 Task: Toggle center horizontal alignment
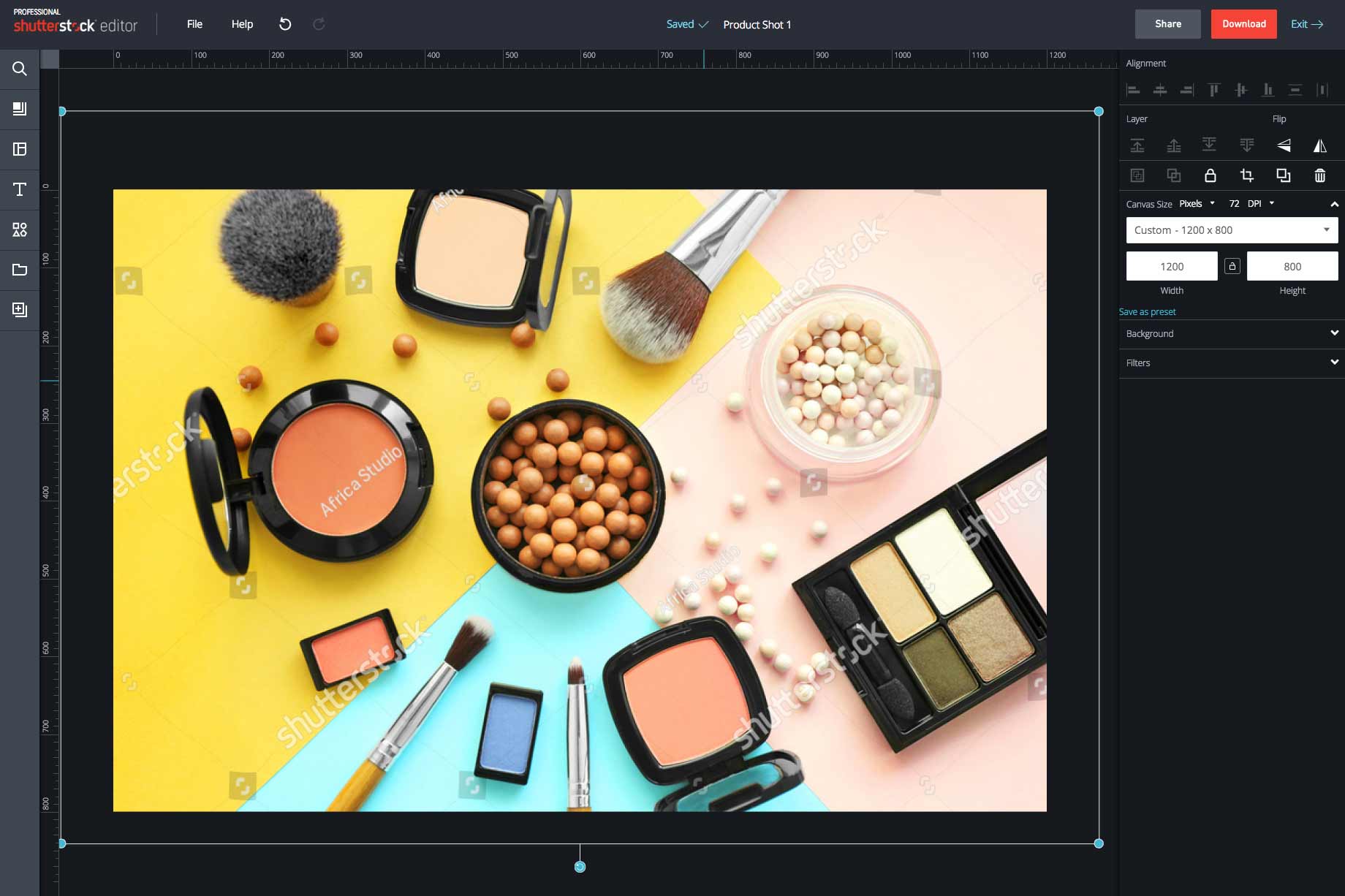[1160, 90]
